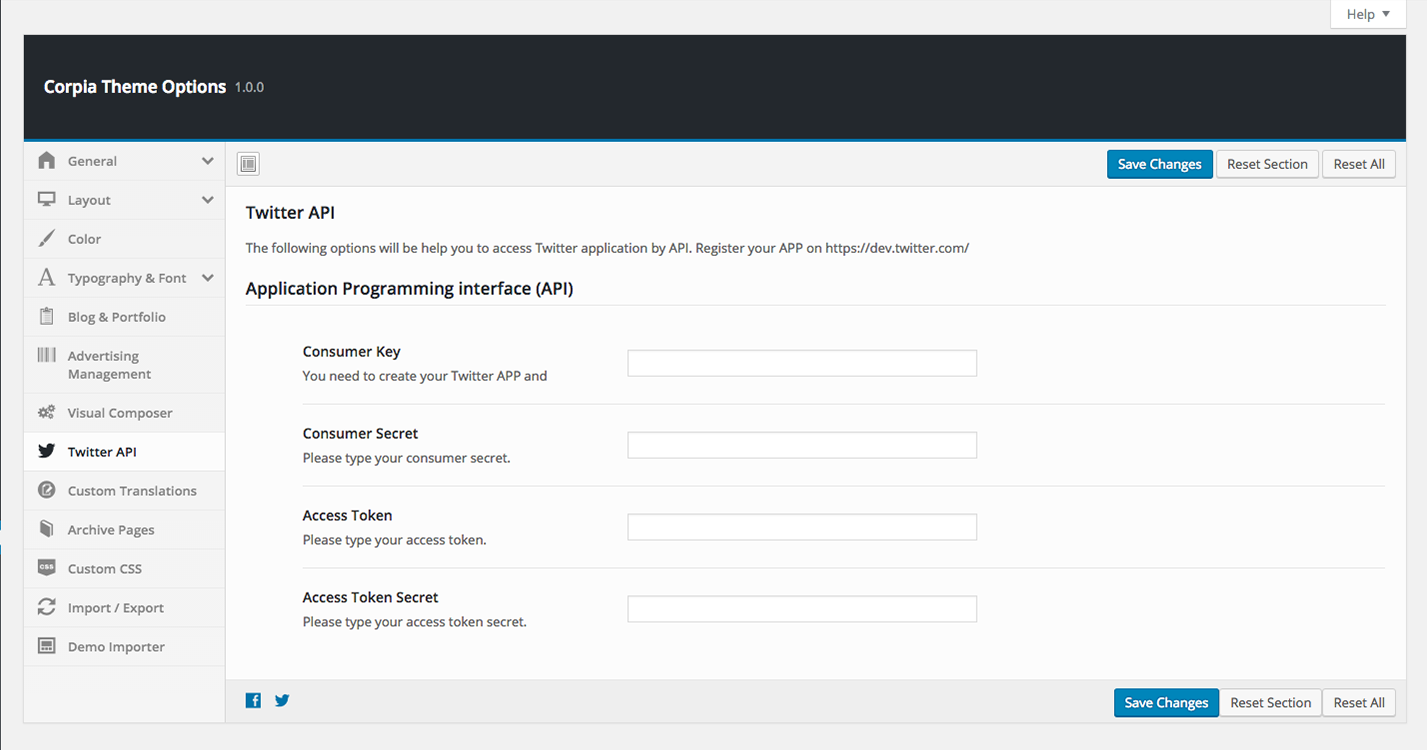1427x750 pixels.
Task: Click the Color paintbrush icon in sidebar
Action: coord(46,239)
